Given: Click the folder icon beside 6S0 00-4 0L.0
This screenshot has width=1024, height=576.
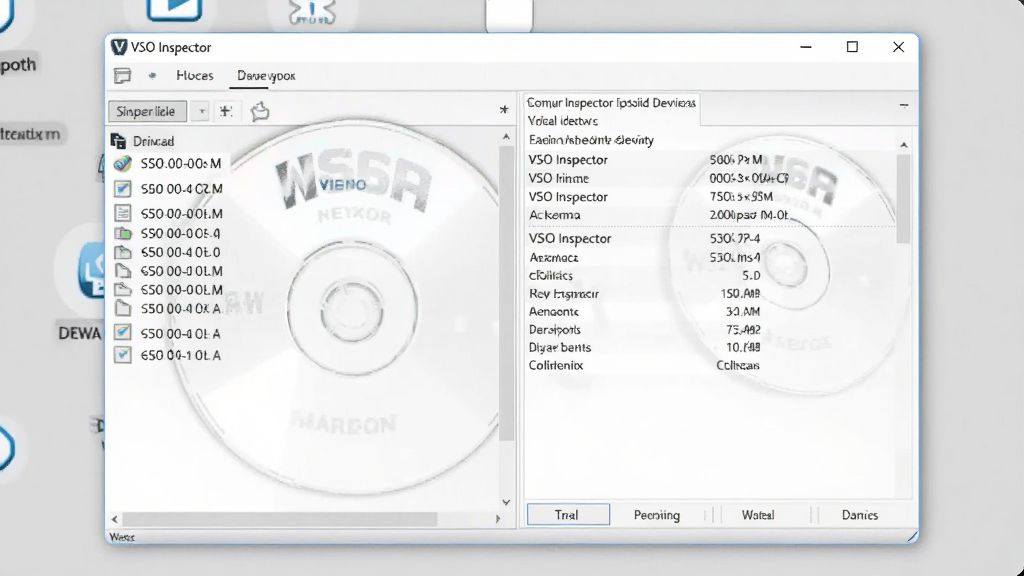Looking at the screenshot, I should point(122,252).
